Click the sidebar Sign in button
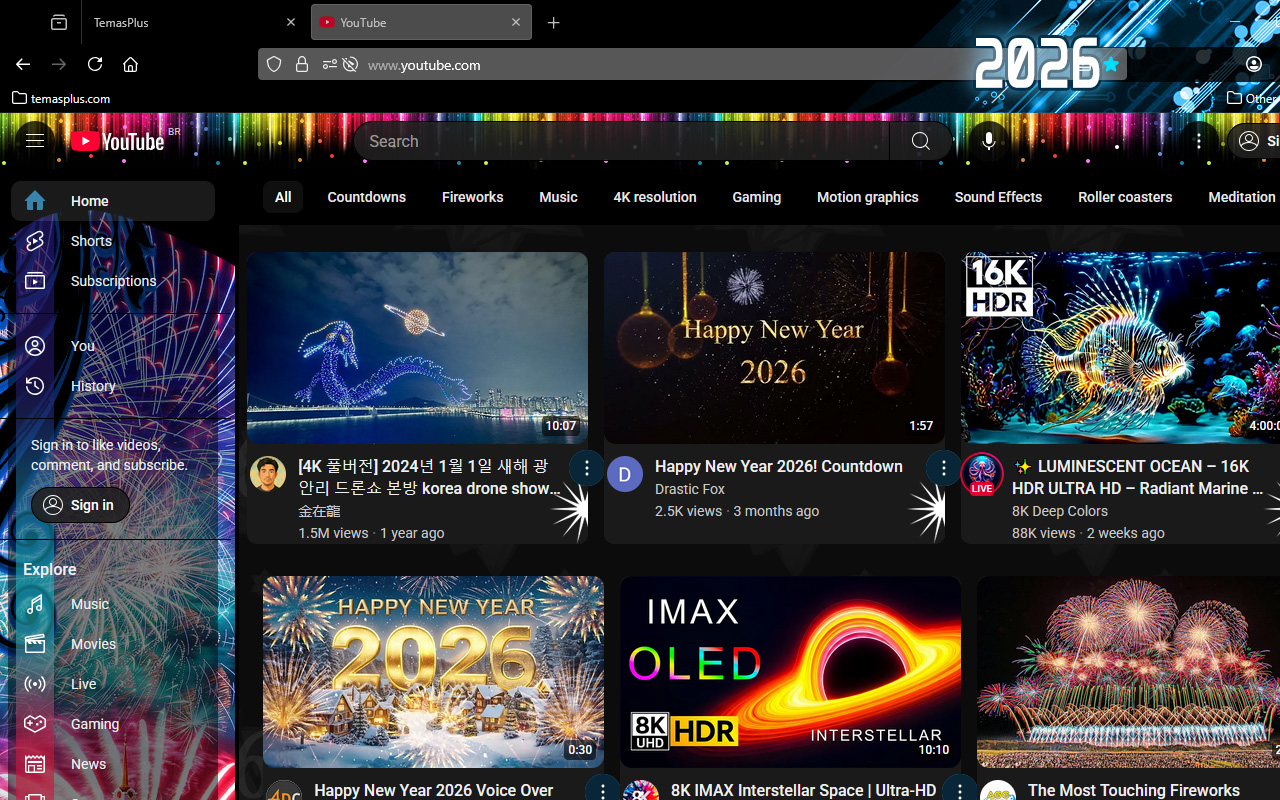The image size is (1280, 800). pos(80,505)
